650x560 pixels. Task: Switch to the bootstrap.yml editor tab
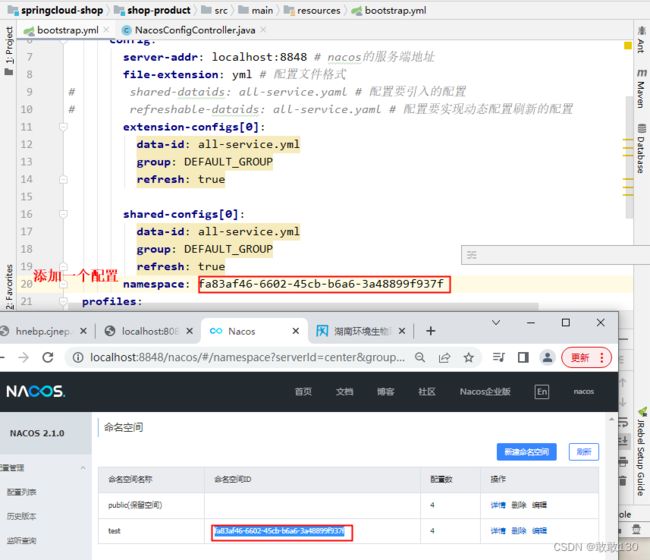click(67, 30)
